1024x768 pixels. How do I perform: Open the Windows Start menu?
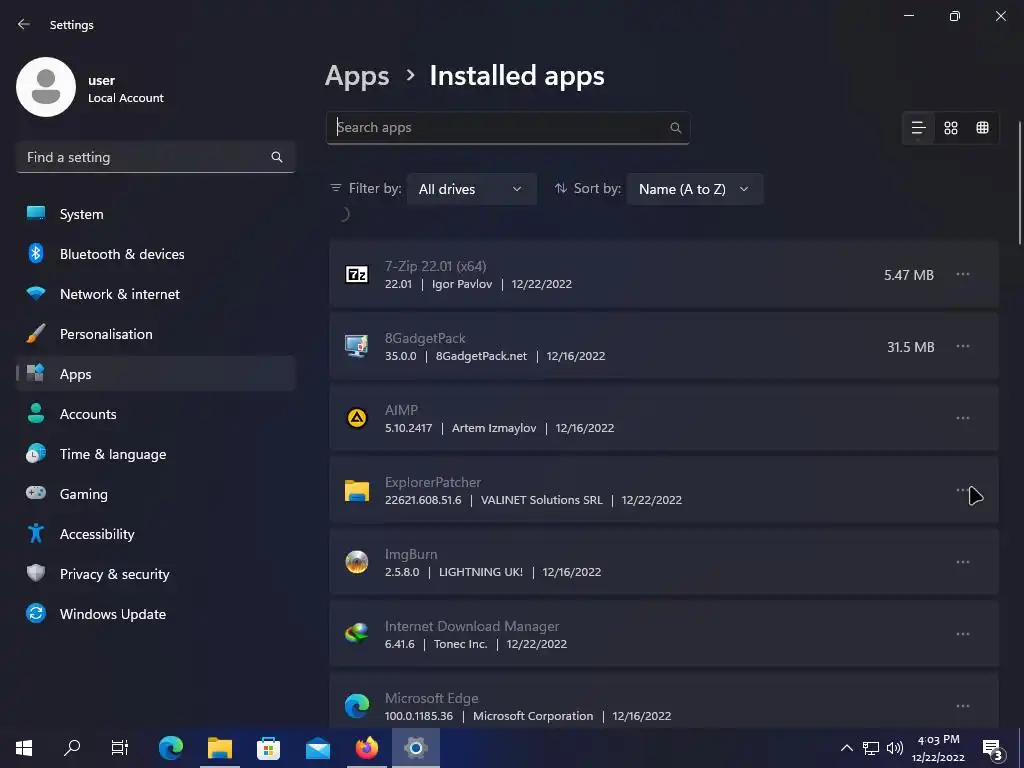(x=24, y=748)
